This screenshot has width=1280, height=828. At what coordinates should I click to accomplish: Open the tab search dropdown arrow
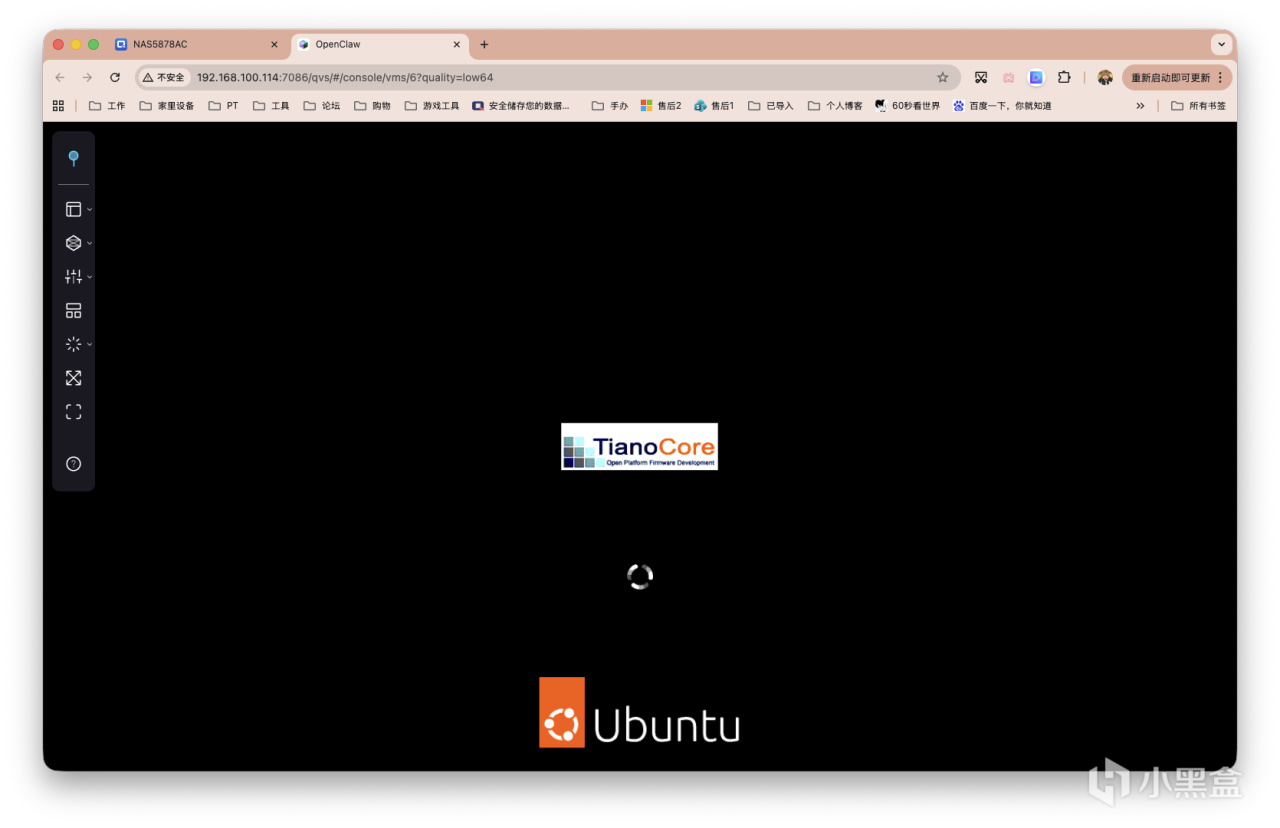click(1221, 45)
